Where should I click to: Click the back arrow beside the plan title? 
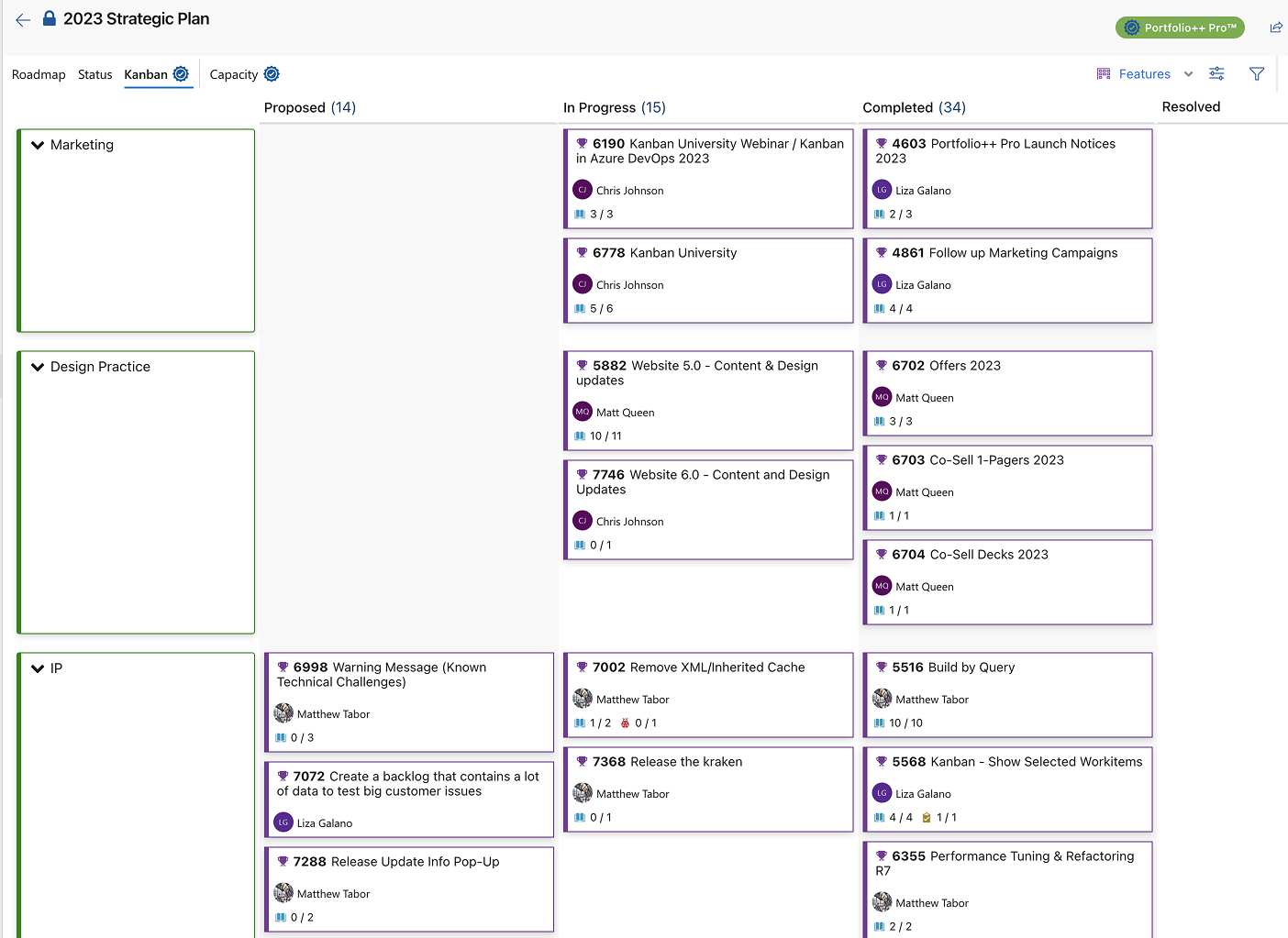tap(23, 19)
